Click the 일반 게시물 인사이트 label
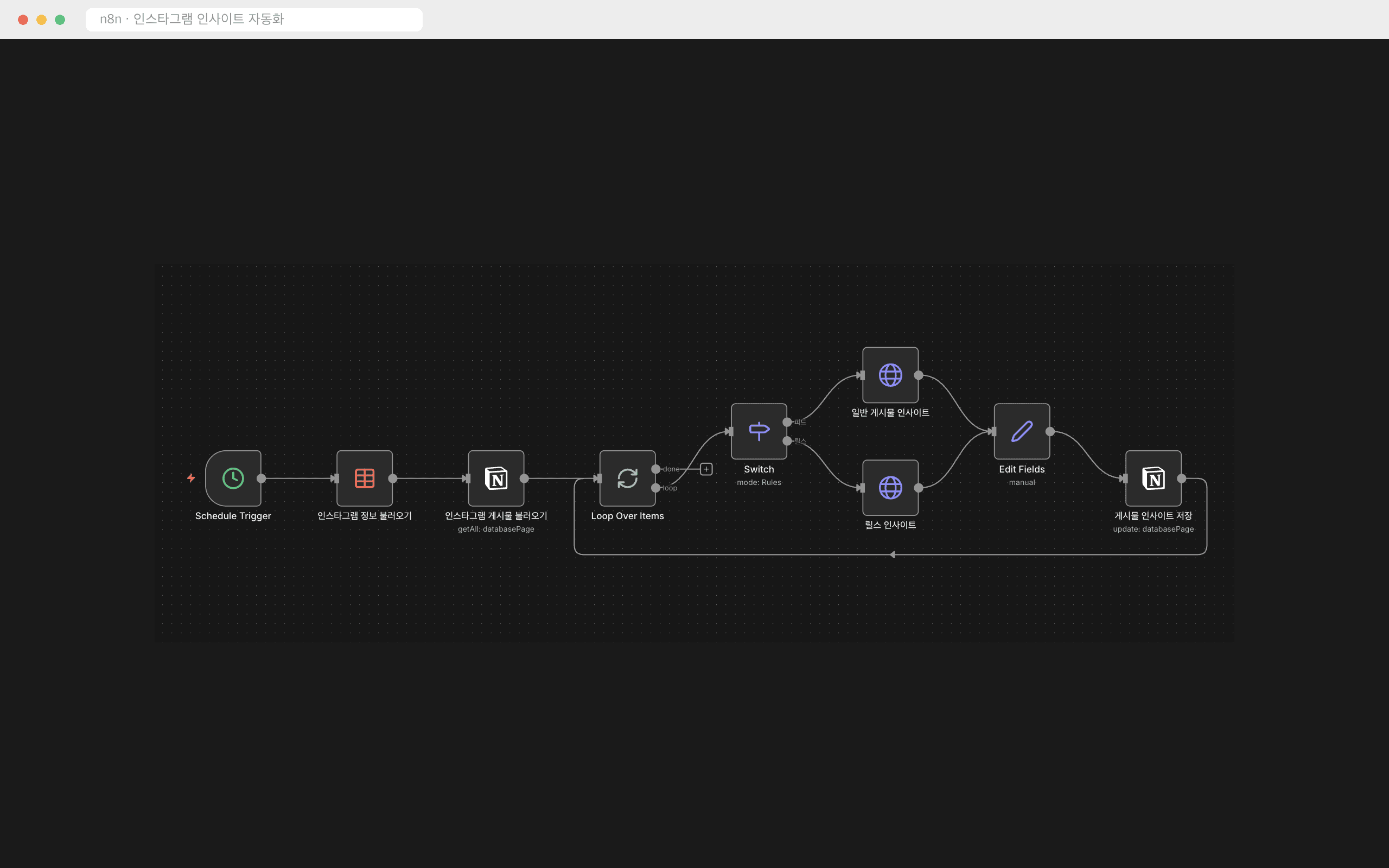Screen dimensions: 1389x868 [x=890, y=413]
